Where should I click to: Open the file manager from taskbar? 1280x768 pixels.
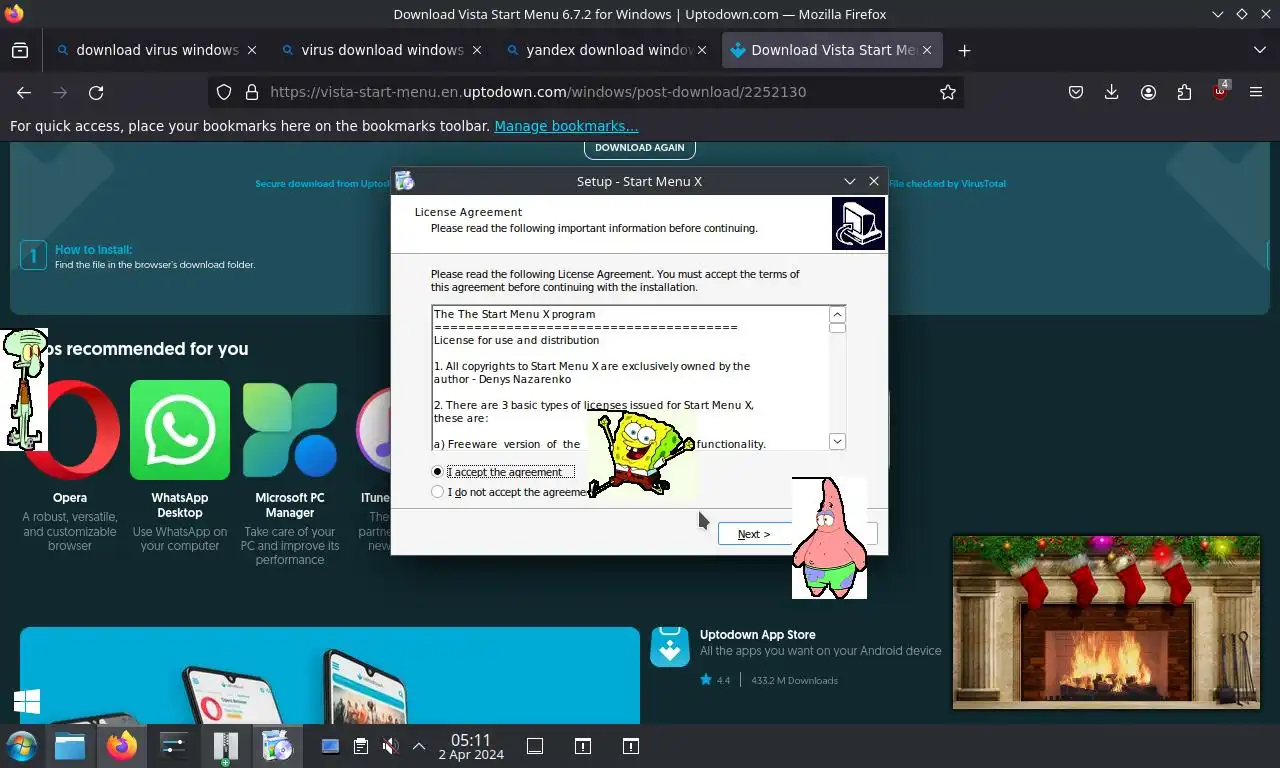pyautogui.click(x=70, y=746)
